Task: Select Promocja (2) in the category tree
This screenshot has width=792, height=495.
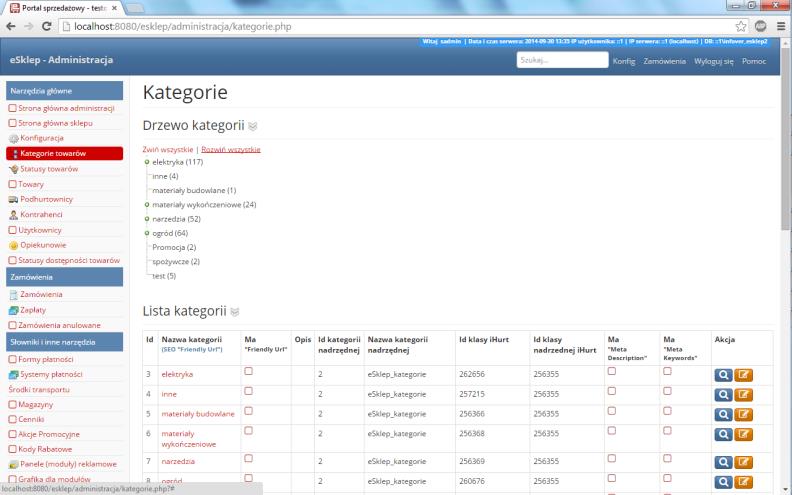Action: click(174, 248)
